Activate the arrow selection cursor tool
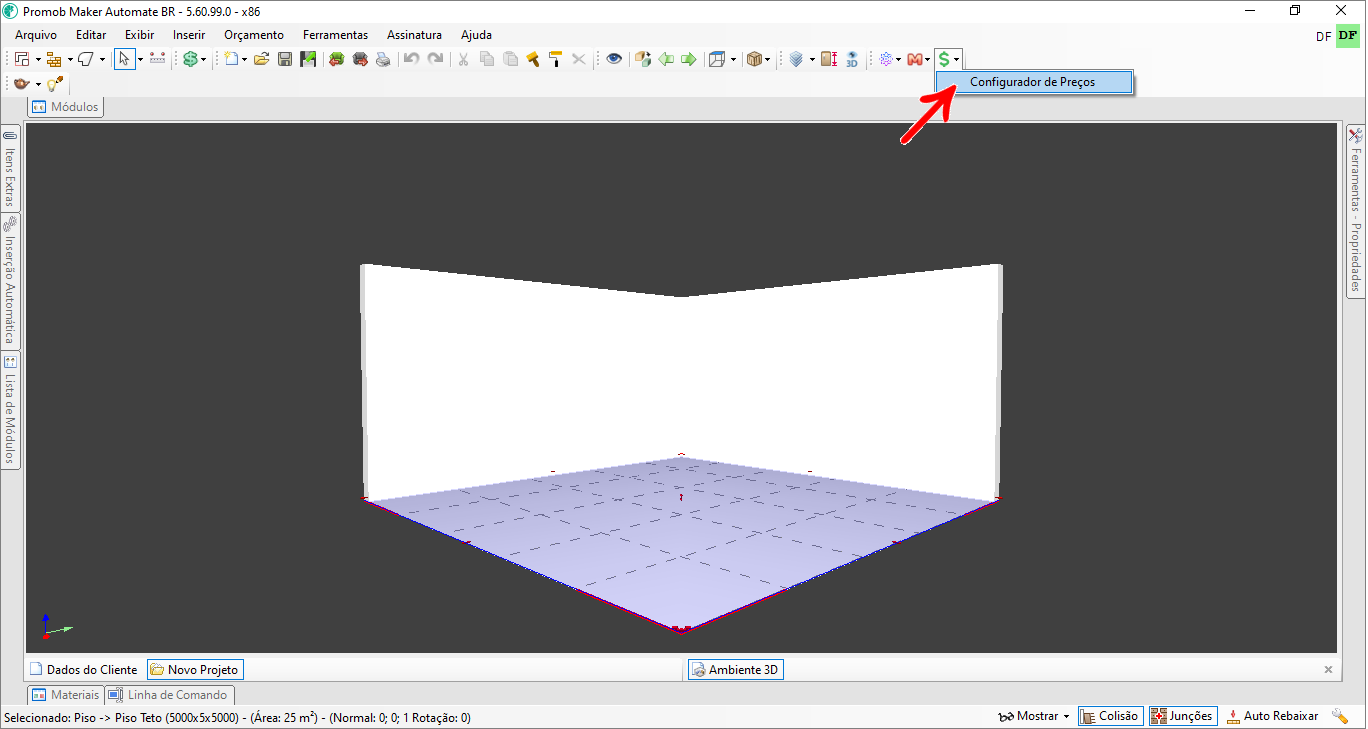Image resolution: width=1368 pixels, height=729 pixels. tap(124, 59)
